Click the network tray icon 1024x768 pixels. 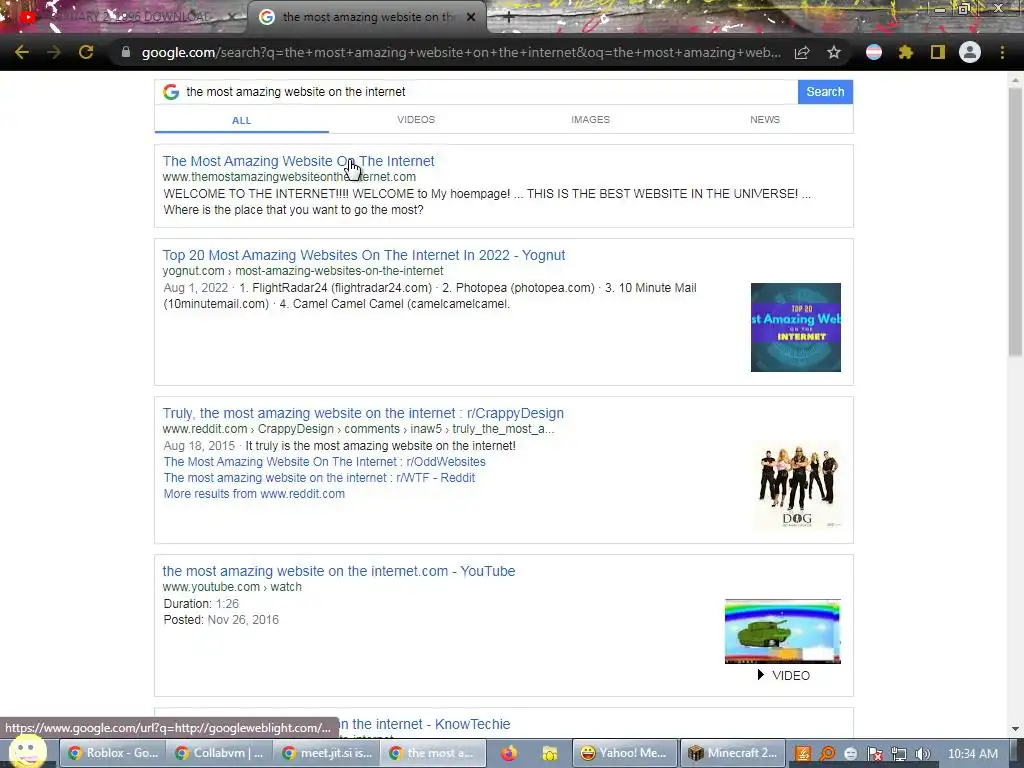[899, 754]
